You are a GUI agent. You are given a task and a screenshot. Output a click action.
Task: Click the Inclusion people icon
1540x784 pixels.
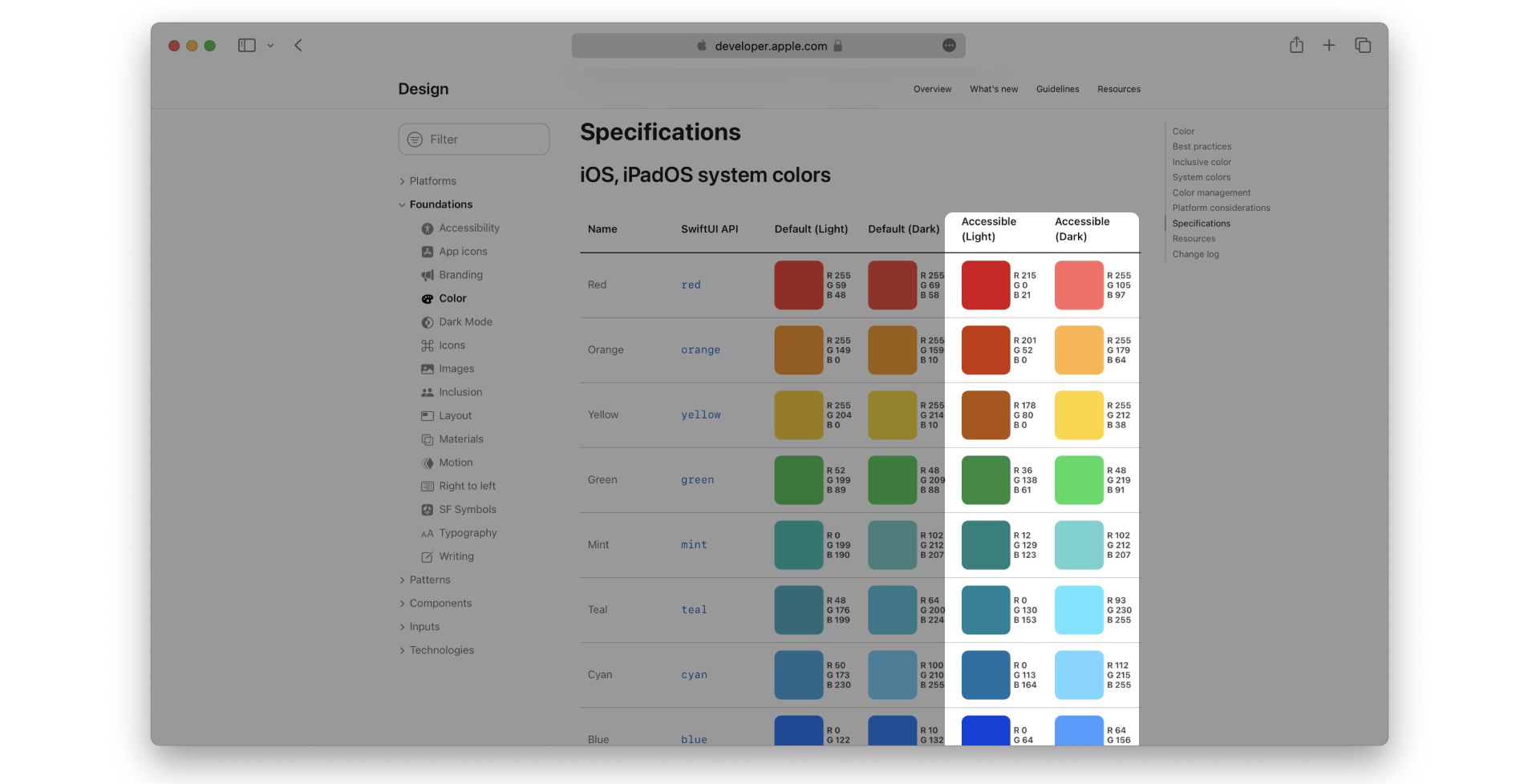428,392
